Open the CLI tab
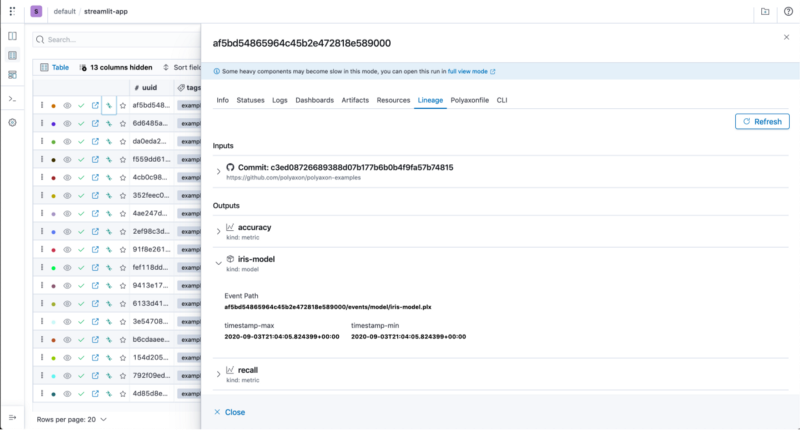The height and width of the screenshot is (438, 800). pos(502,100)
